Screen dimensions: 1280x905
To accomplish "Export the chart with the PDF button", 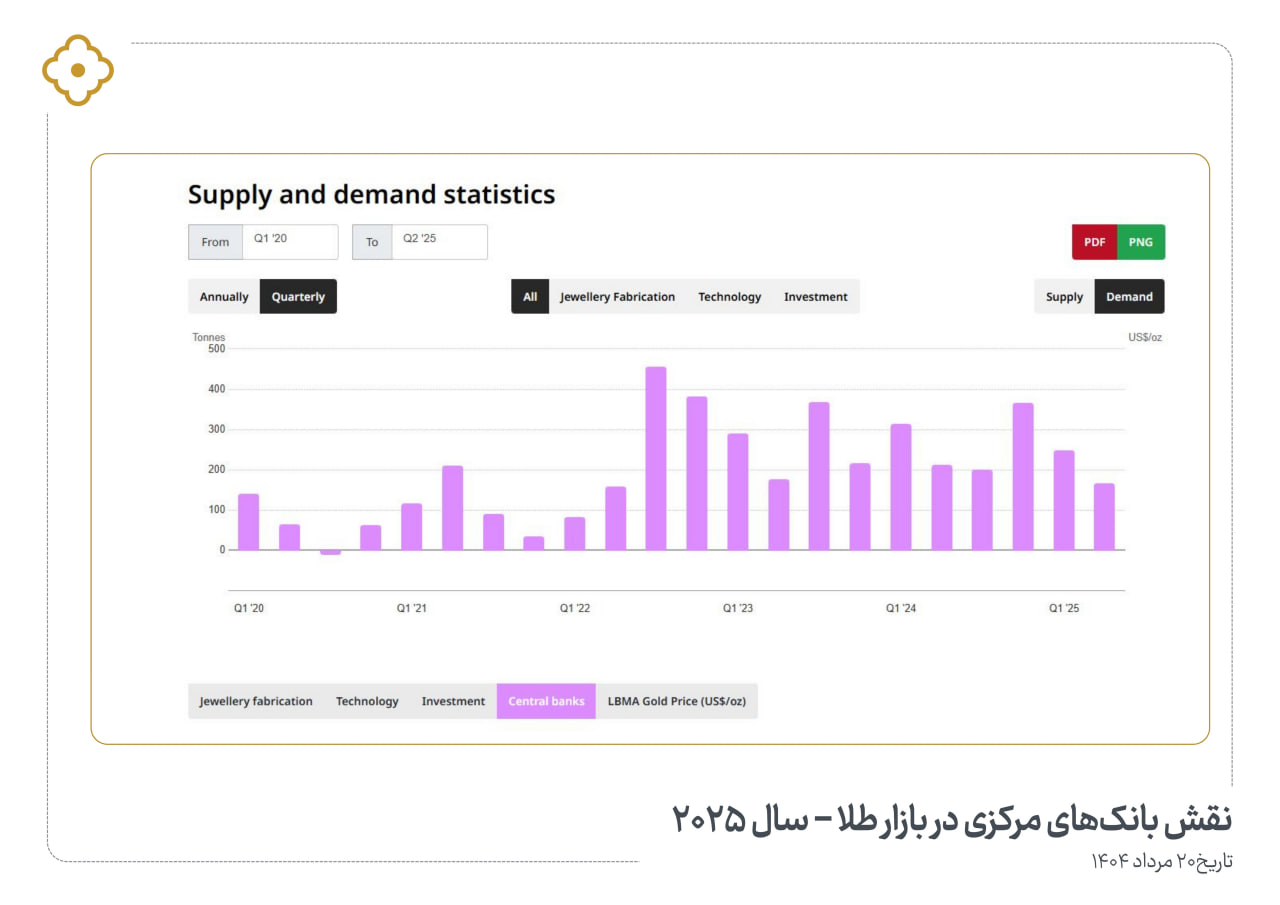I will pos(1094,242).
